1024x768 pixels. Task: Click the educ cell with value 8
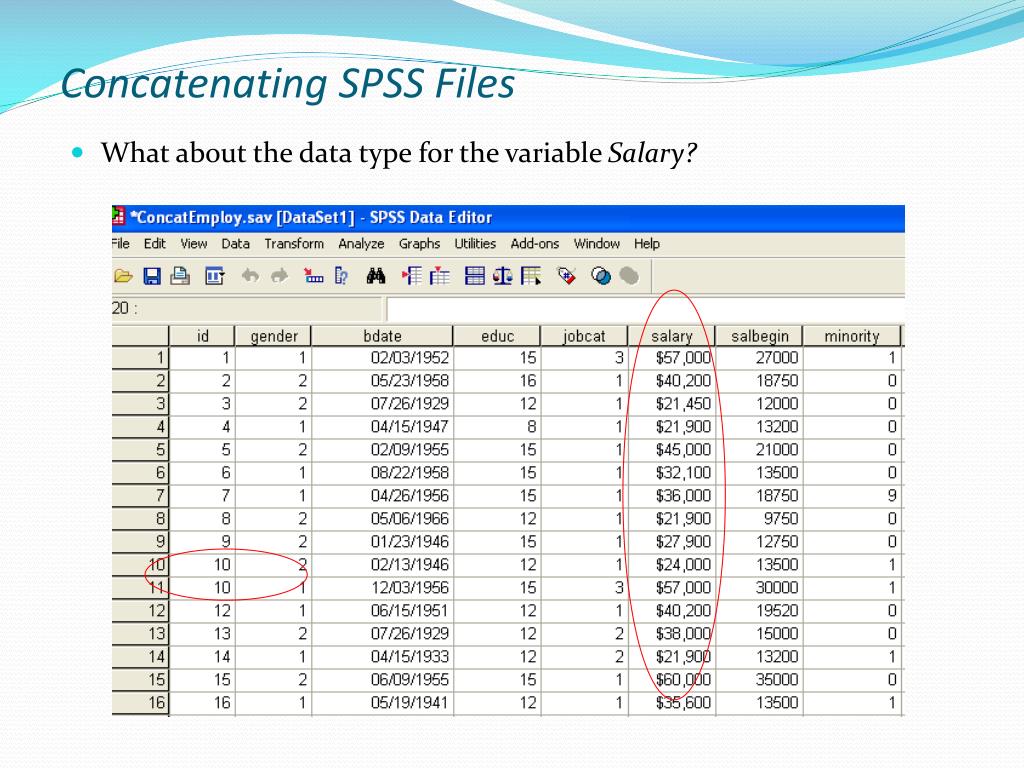click(497, 427)
